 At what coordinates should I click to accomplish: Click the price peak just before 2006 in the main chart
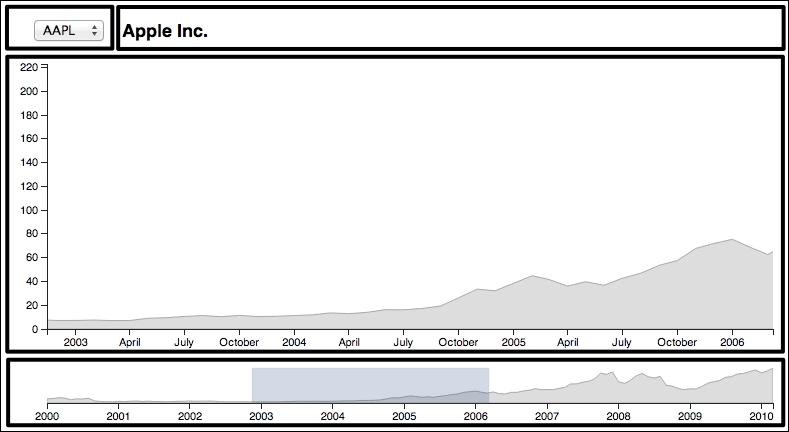[x=732, y=240]
